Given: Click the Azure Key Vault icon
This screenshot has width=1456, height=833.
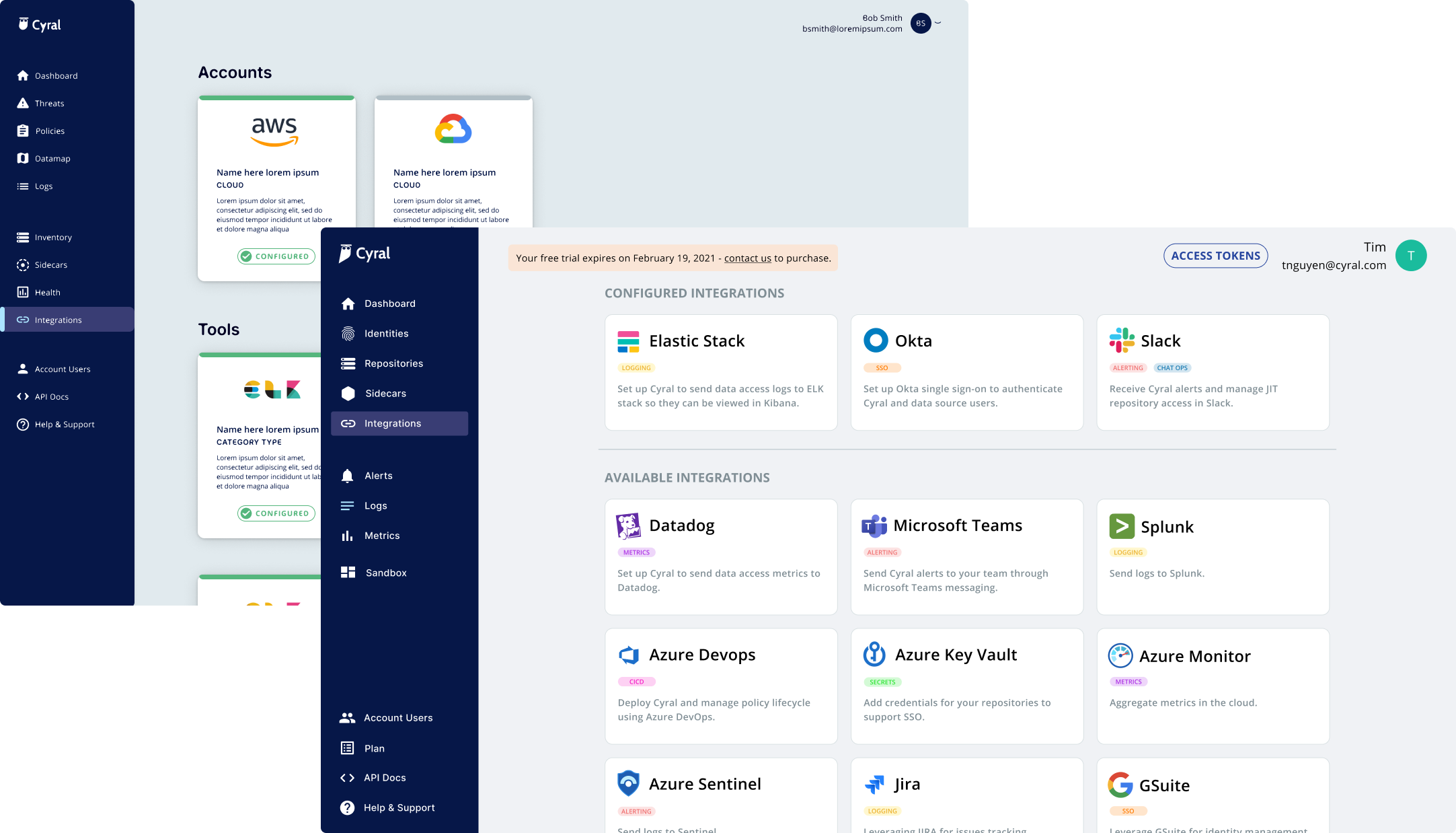Looking at the screenshot, I should click(x=874, y=654).
